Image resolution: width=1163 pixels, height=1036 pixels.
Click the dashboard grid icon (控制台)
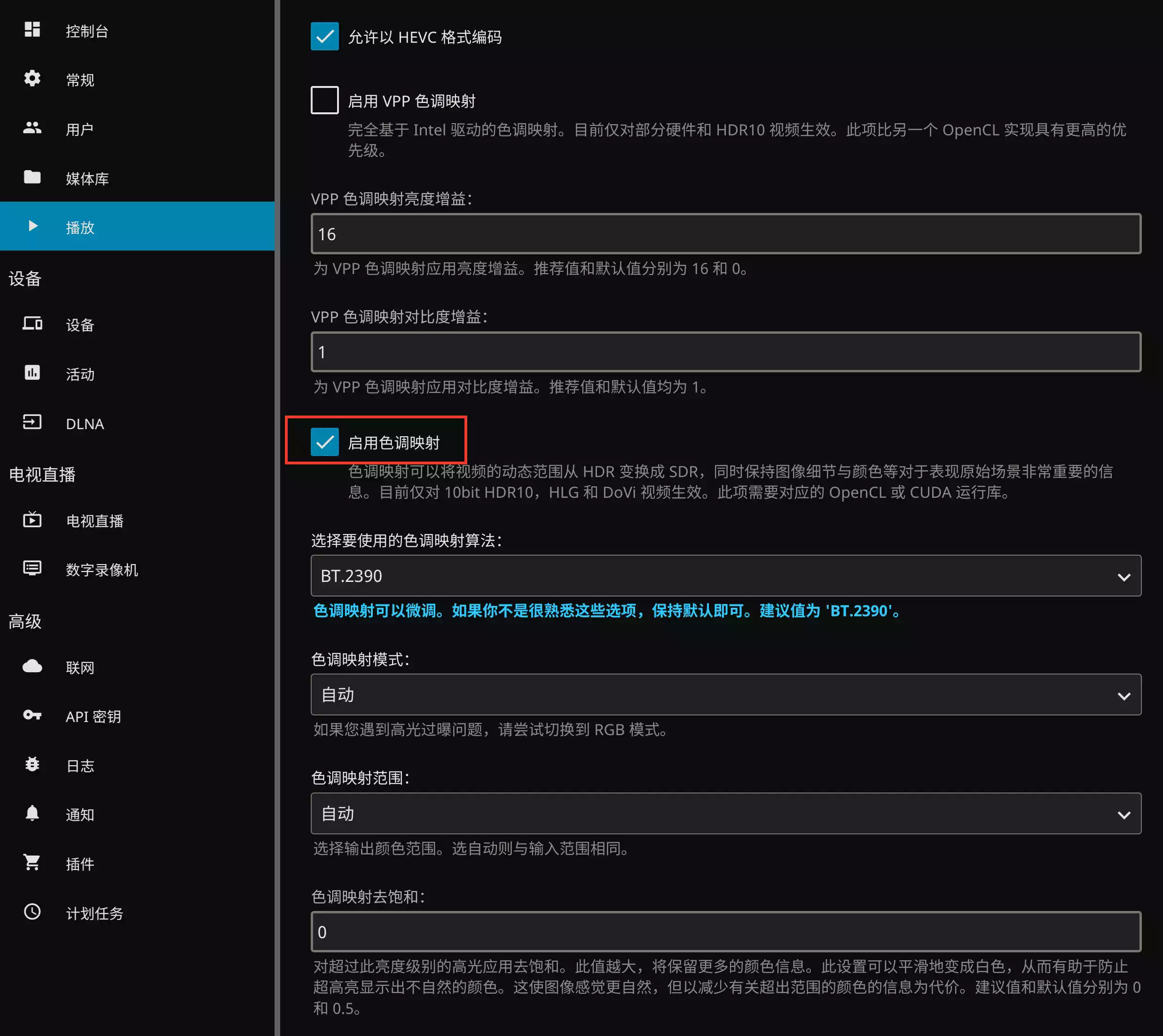(32, 30)
